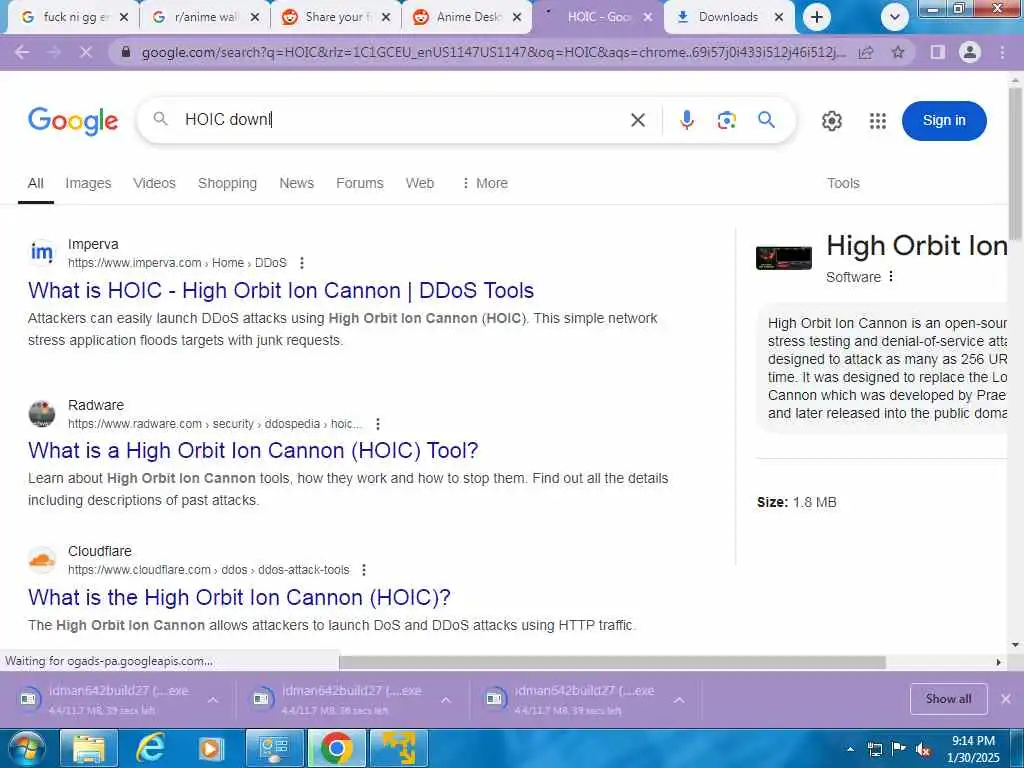The width and height of the screenshot is (1024, 768).
Task: Click the Cloudflare favicon
Action: (x=42, y=560)
